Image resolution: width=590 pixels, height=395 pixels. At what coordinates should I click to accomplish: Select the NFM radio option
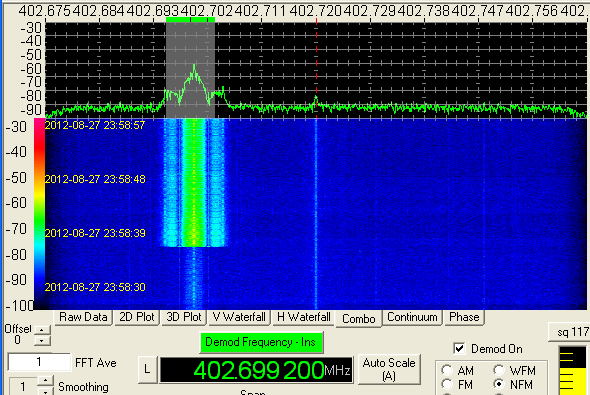[499, 384]
